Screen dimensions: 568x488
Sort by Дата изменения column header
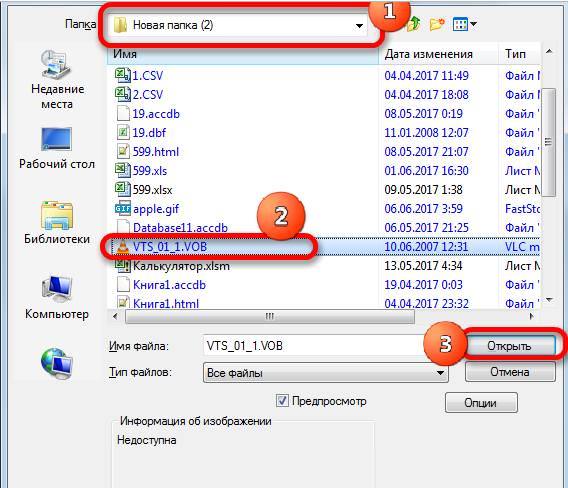point(438,54)
